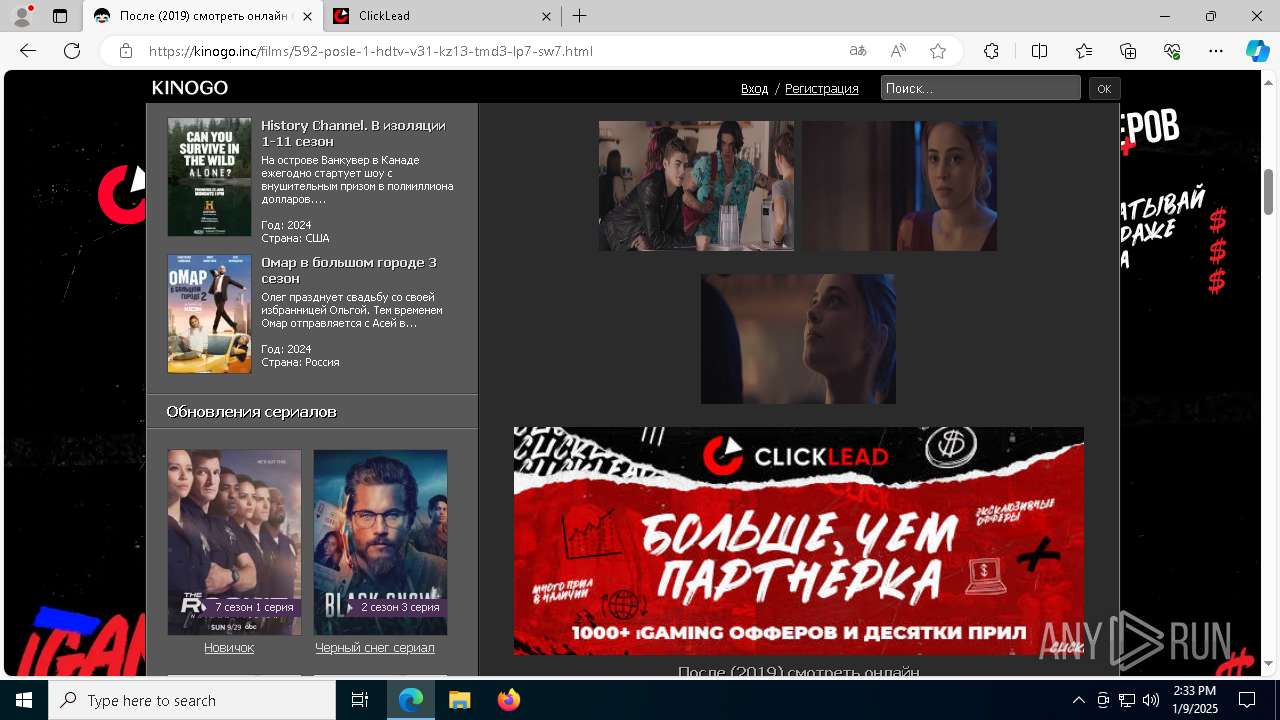Enlarge the screenshot of girl in red
Screen dimensions: 1280x720
(900, 186)
